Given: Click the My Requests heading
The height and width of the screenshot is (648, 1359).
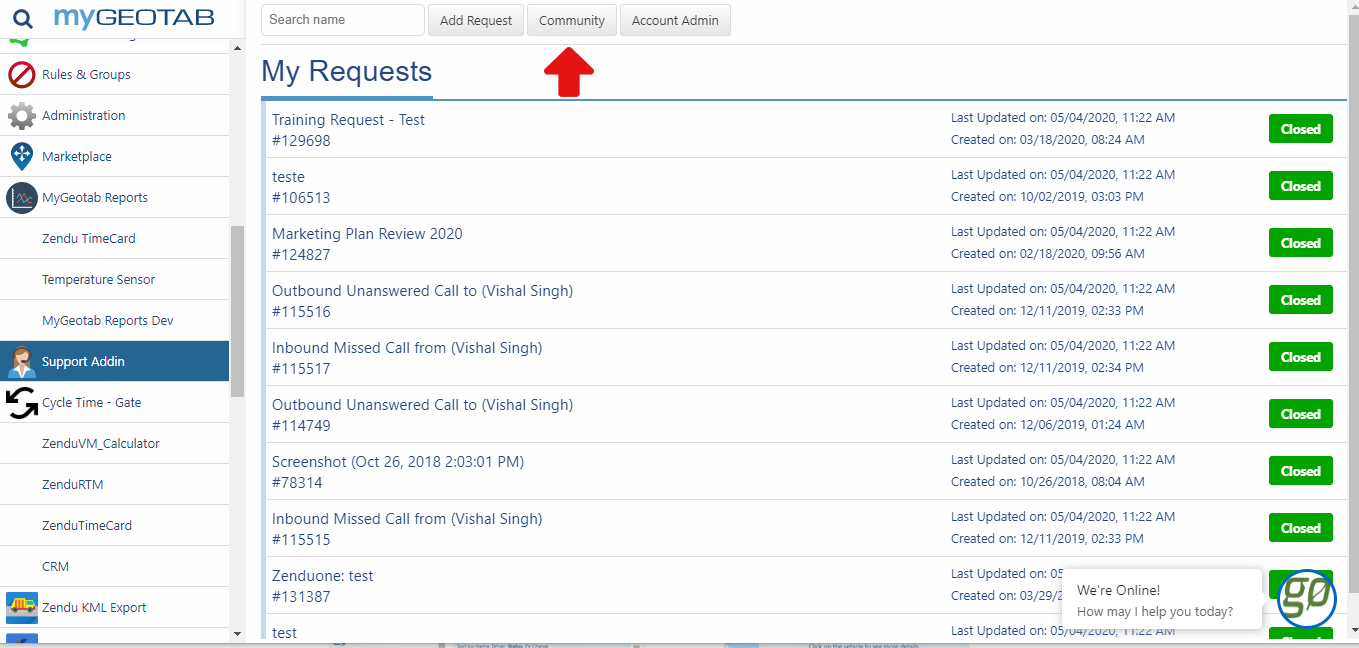Looking at the screenshot, I should pyautogui.click(x=347, y=71).
